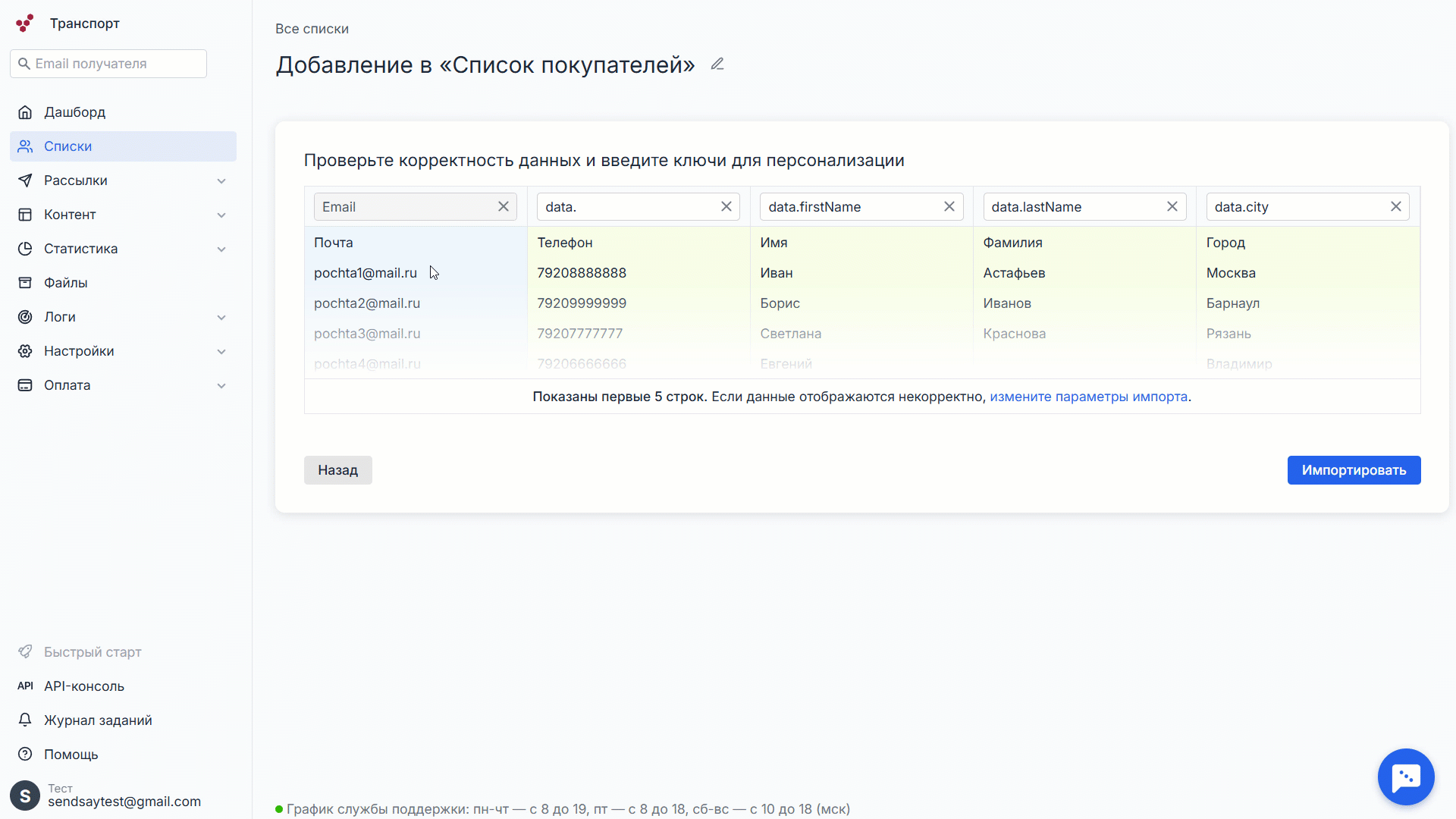This screenshot has height=819, width=1456.
Task: Click the pencil icon to rename list
Action: click(x=717, y=64)
